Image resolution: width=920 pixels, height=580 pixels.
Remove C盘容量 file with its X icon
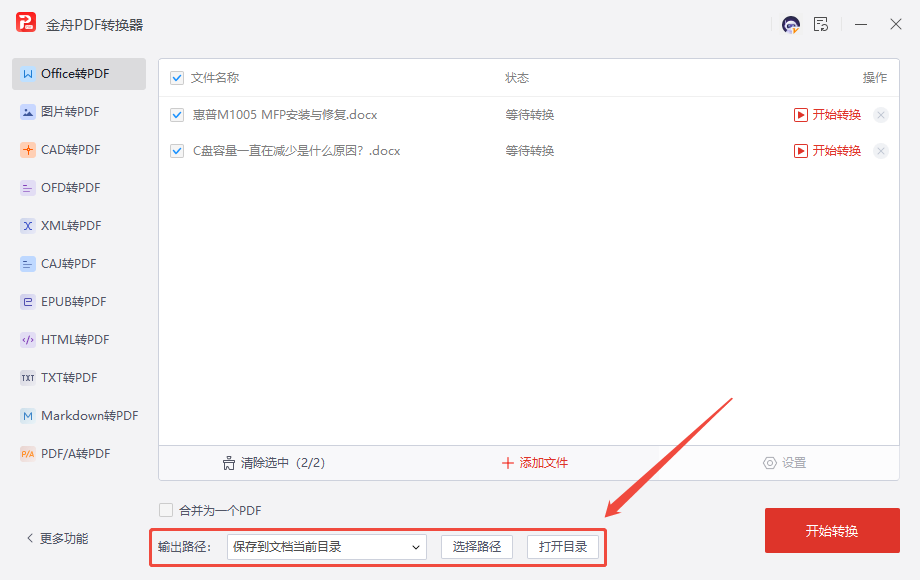pos(881,151)
